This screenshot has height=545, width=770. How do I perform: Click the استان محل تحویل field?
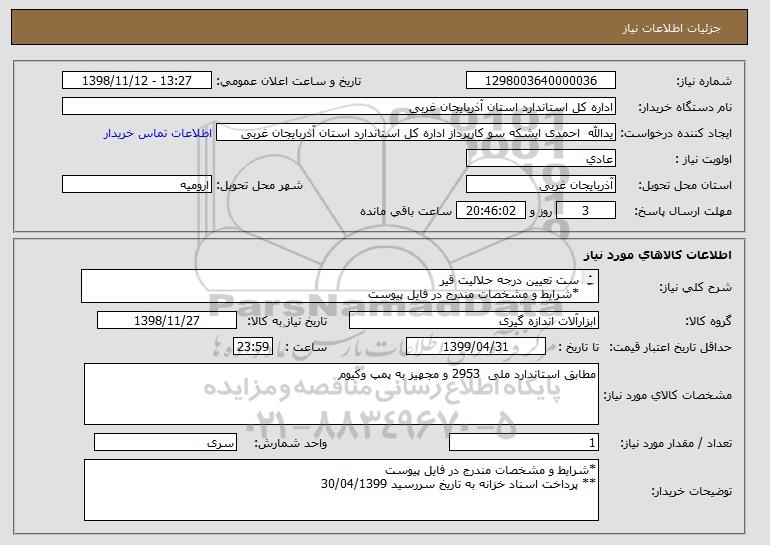pos(541,185)
